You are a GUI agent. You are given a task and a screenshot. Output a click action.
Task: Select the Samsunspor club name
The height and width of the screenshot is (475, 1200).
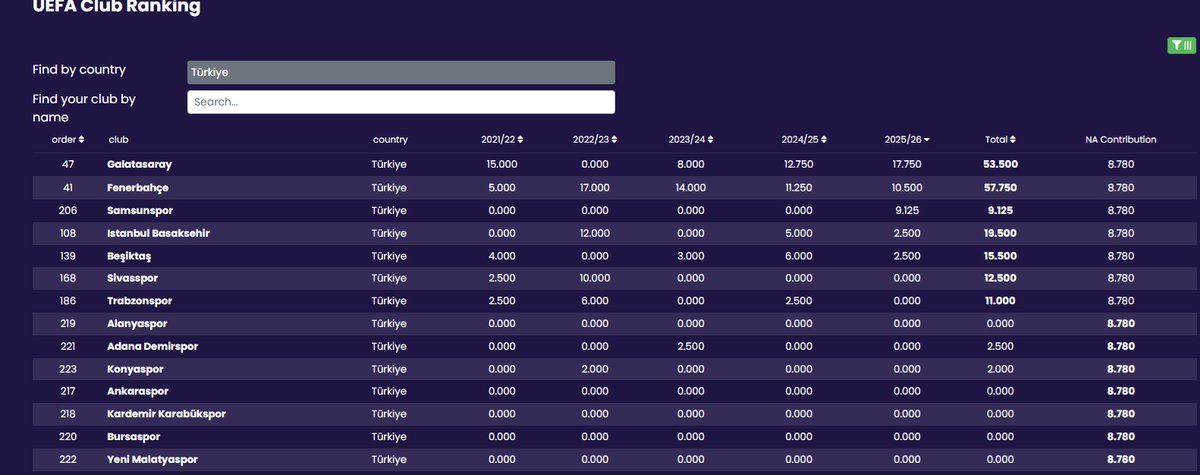tap(139, 210)
